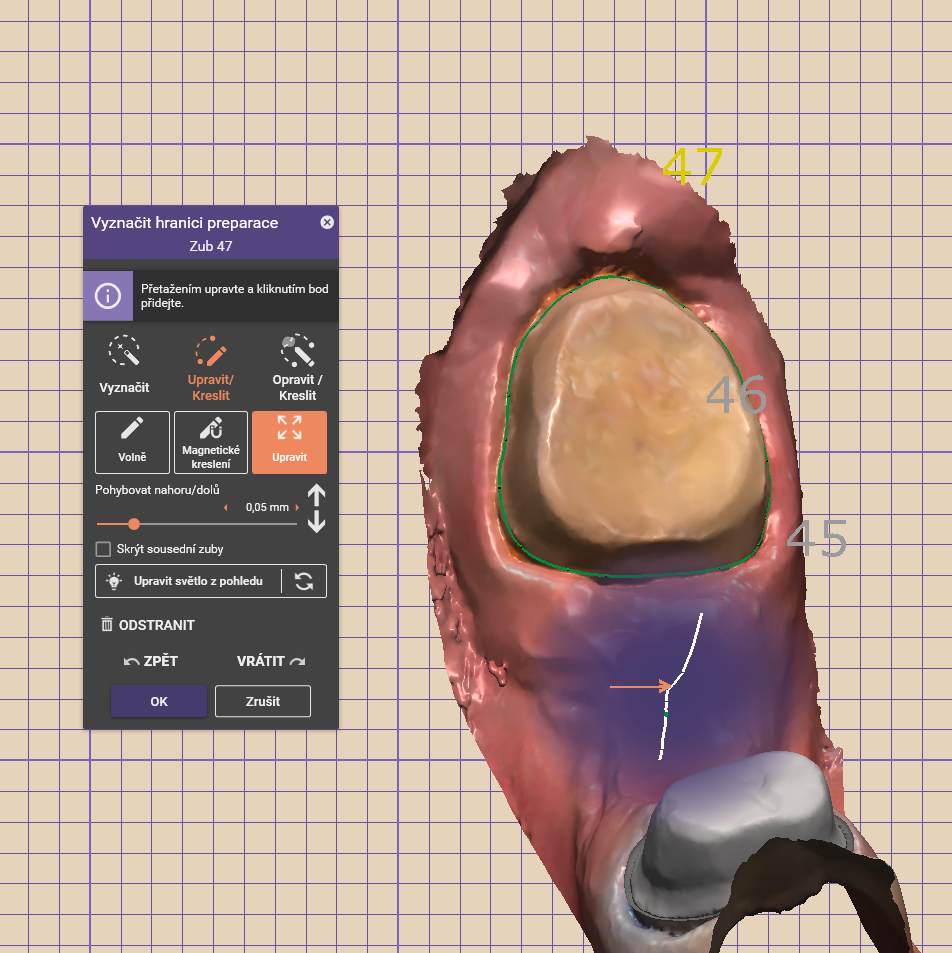Screen dimensions: 952x953
Task: Choose the Opravit / Kreslit mode
Action: [298, 366]
